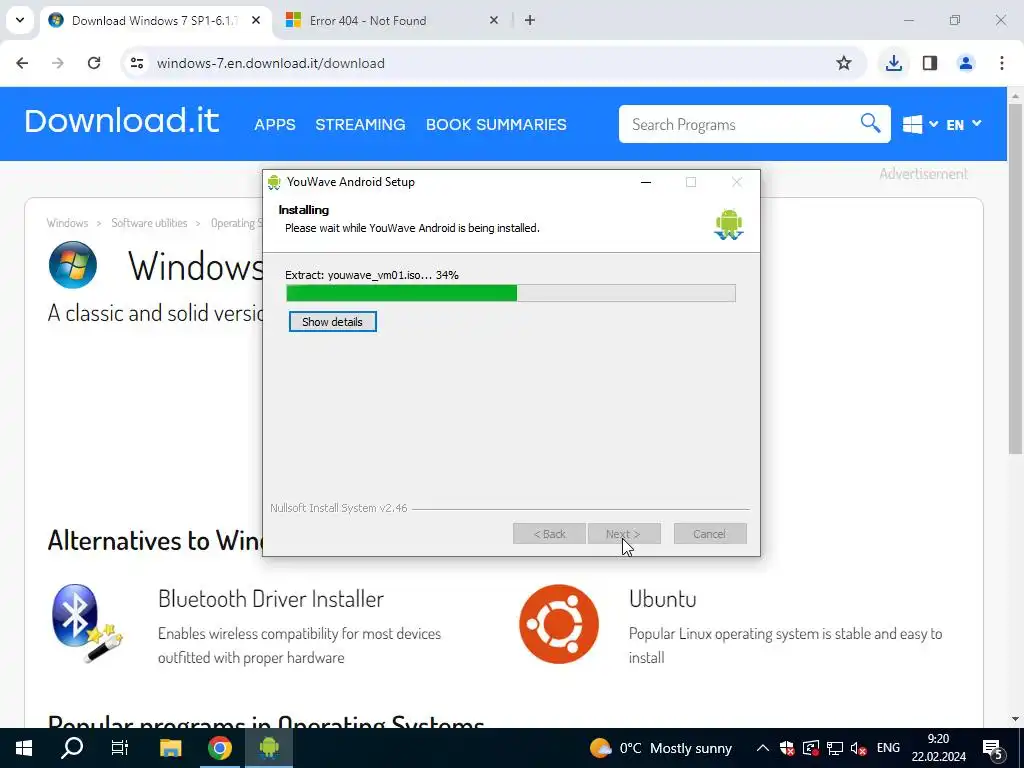
Task: Bookmark this page with the star icon
Action: tap(844, 63)
